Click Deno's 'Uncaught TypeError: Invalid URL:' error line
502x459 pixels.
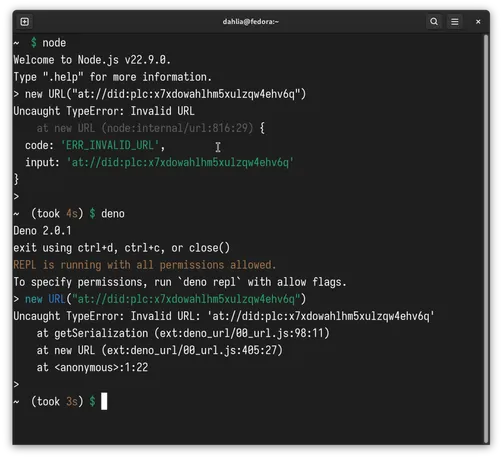click(224, 316)
